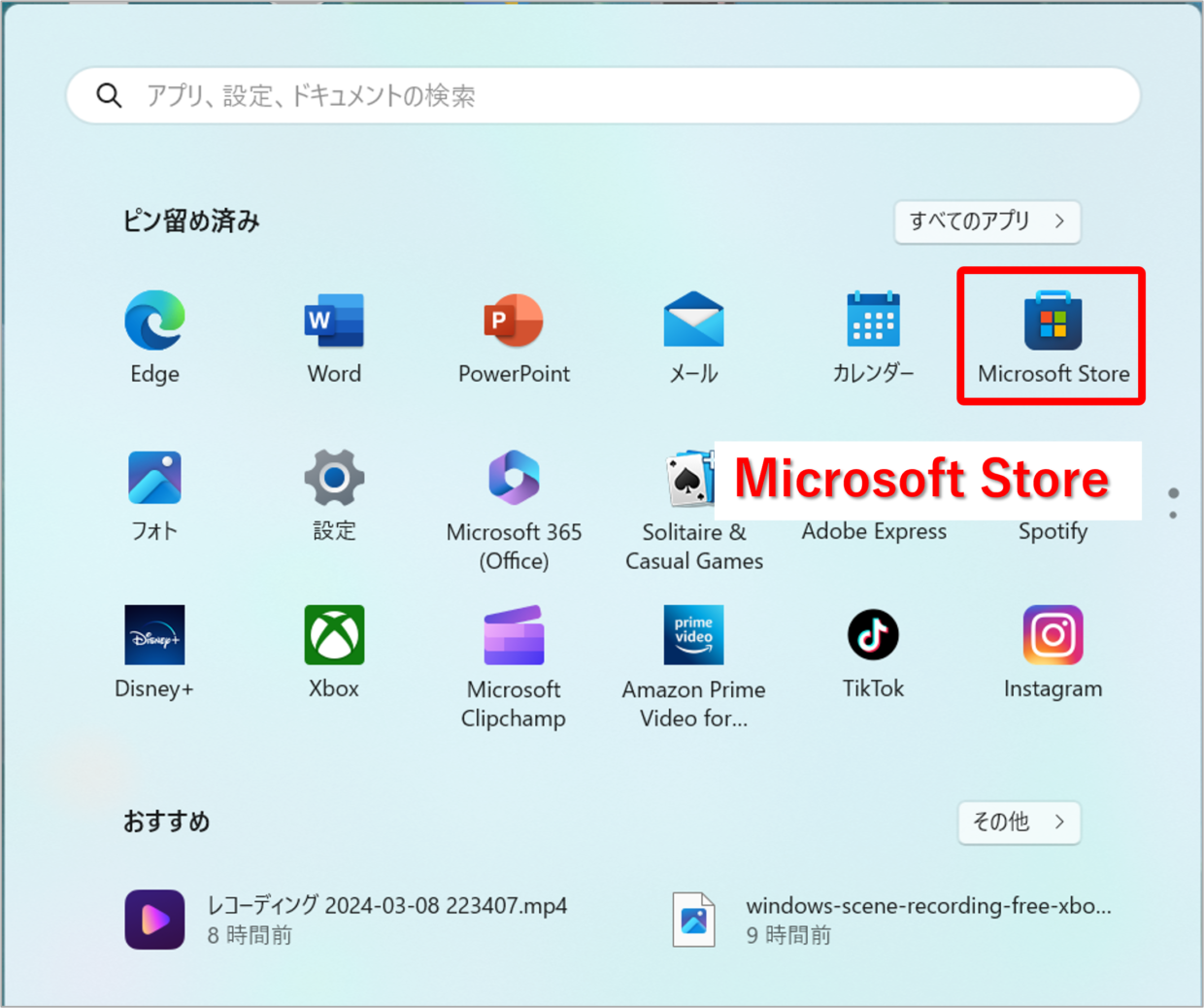Click the search magnifier icon
1204x1008 pixels.
coord(109,95)
